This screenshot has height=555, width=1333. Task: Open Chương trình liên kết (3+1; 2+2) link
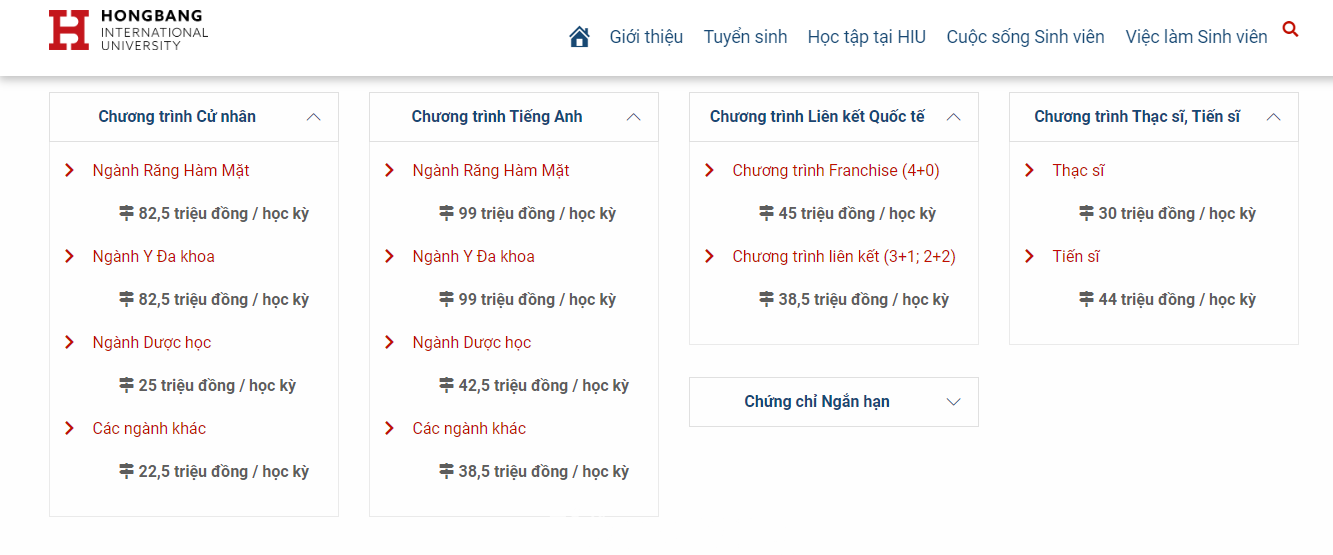pyautogui.click(x=844, y=257)
